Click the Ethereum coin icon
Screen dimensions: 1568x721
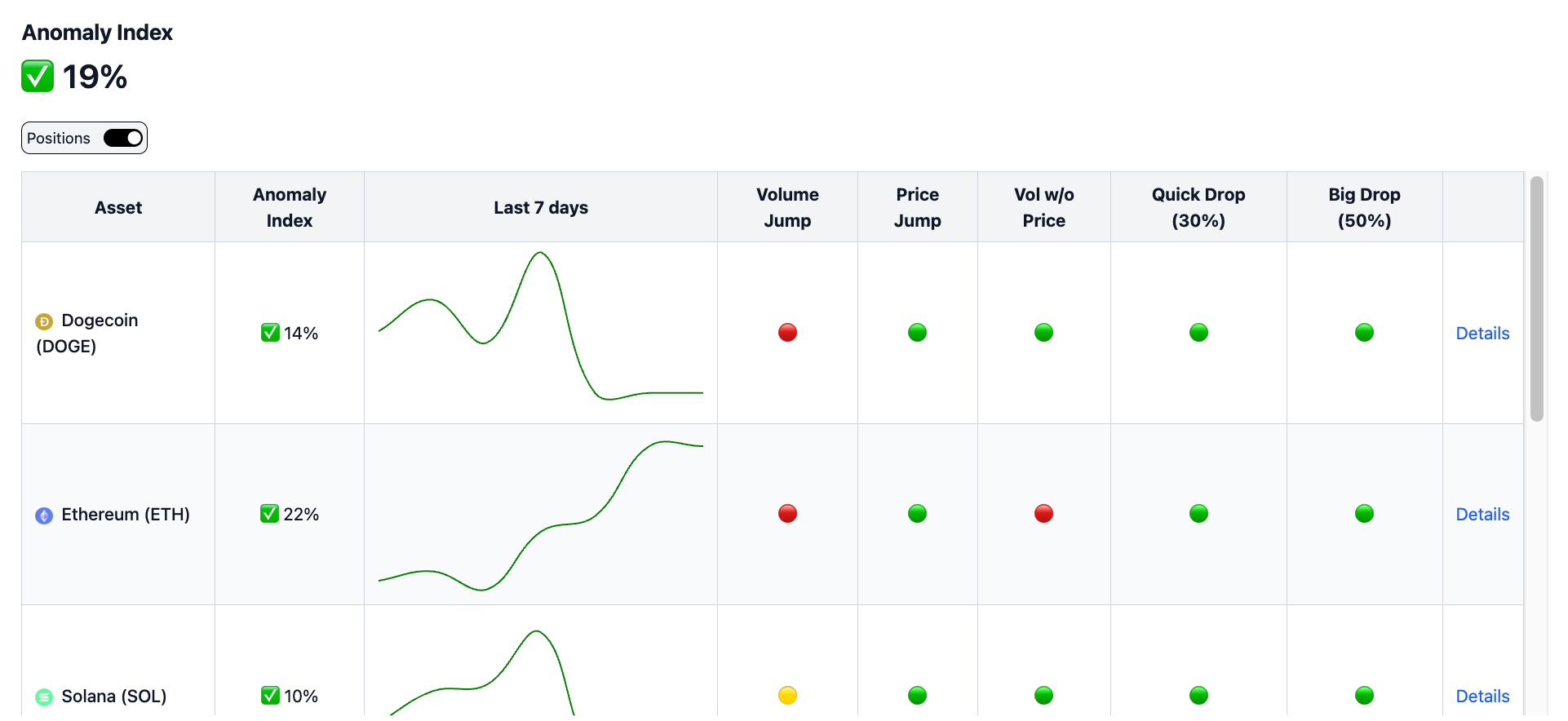[x=44, y=515]
